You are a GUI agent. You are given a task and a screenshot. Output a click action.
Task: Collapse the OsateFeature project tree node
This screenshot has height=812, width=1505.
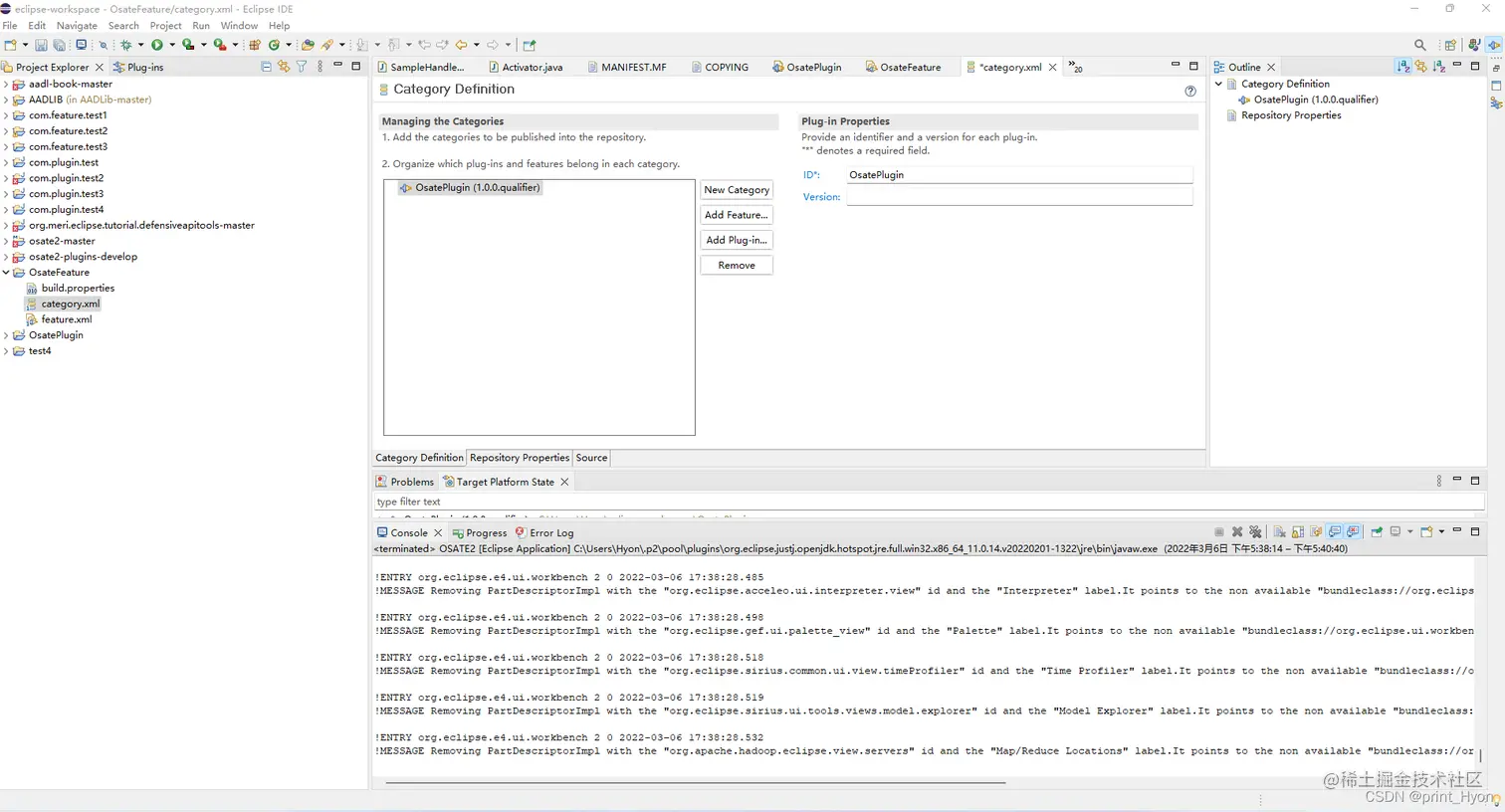[x=6, y=273]
